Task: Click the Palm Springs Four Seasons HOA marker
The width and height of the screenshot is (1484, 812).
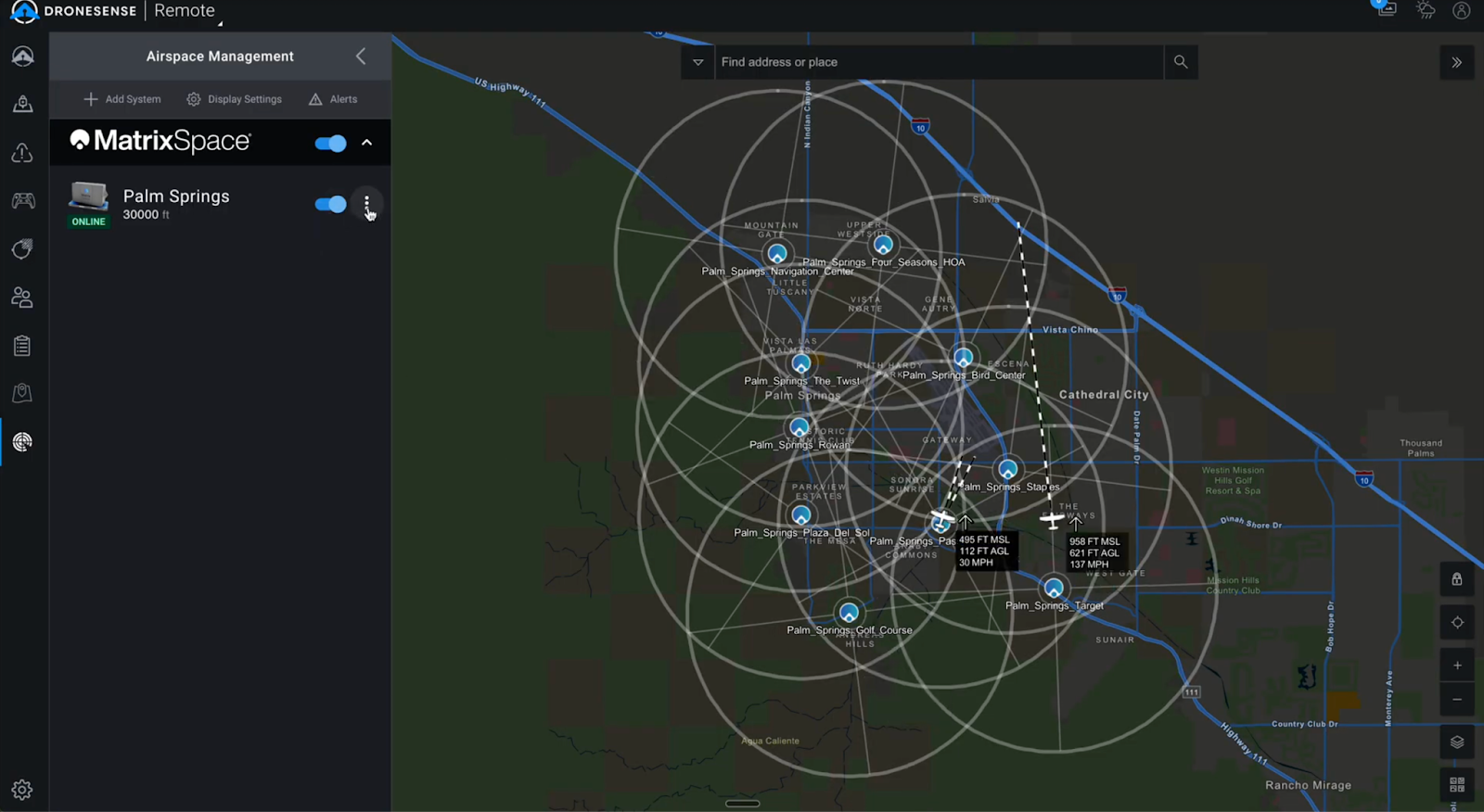Action: [x=883, y=245]
